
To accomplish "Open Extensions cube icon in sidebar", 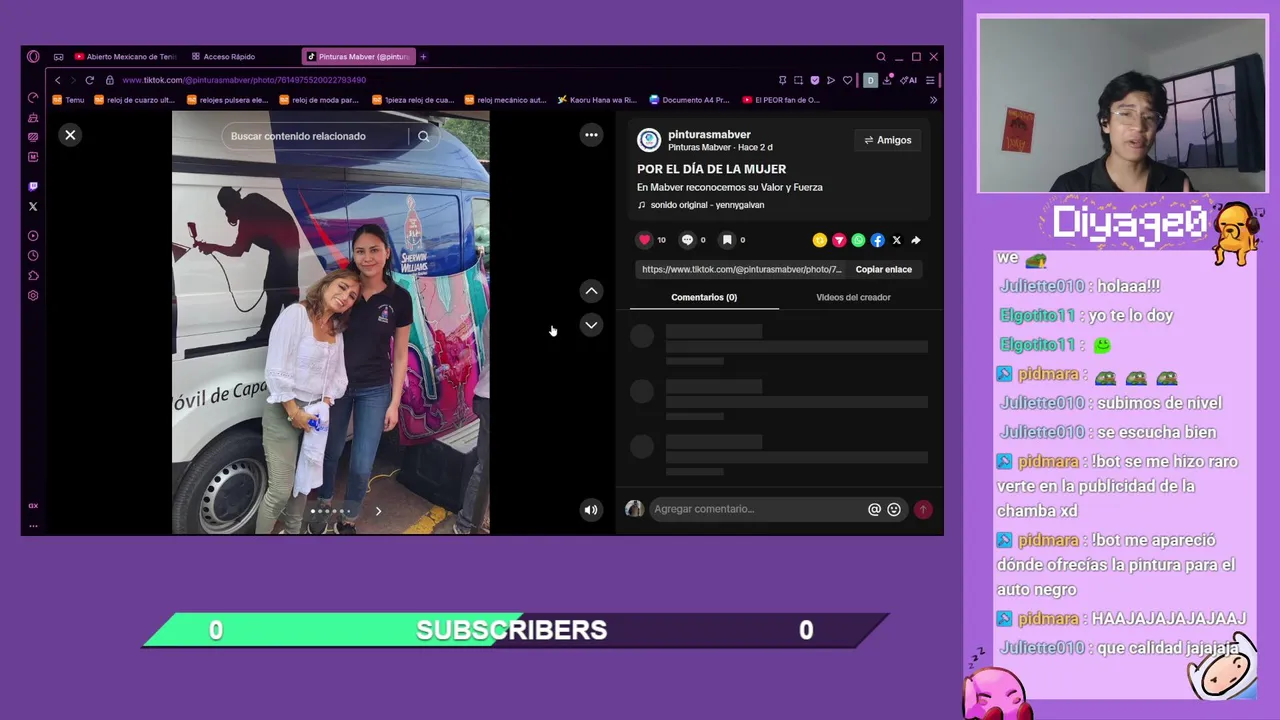I will [x=33, y=275].
